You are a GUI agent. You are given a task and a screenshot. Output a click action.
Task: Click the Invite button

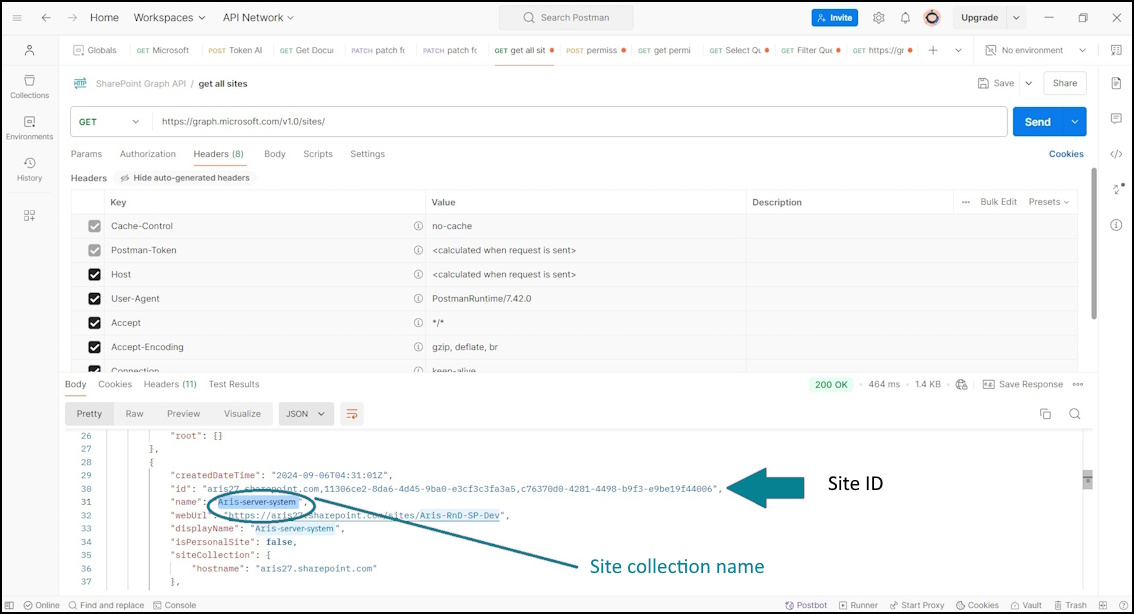[x=835, y=17]
